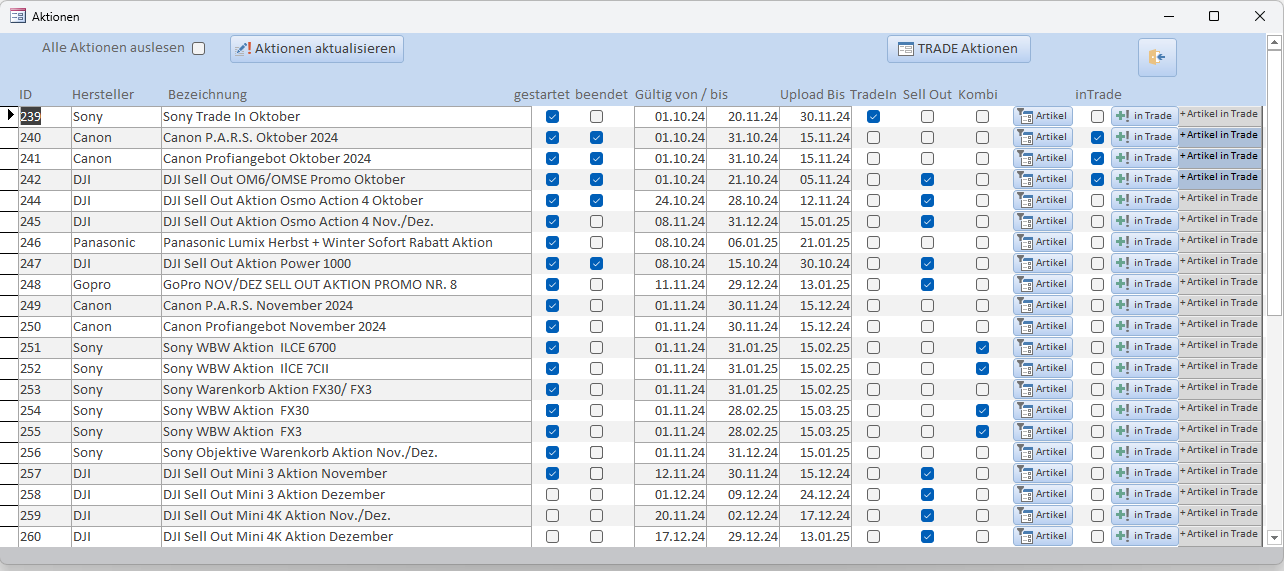Viewport: 1284px width, 571px height.
Task: Click 'in Trade' for Canon P.A.R.S. Oktober 2024
Action: pyautogui.click(x=1144, y=137)
